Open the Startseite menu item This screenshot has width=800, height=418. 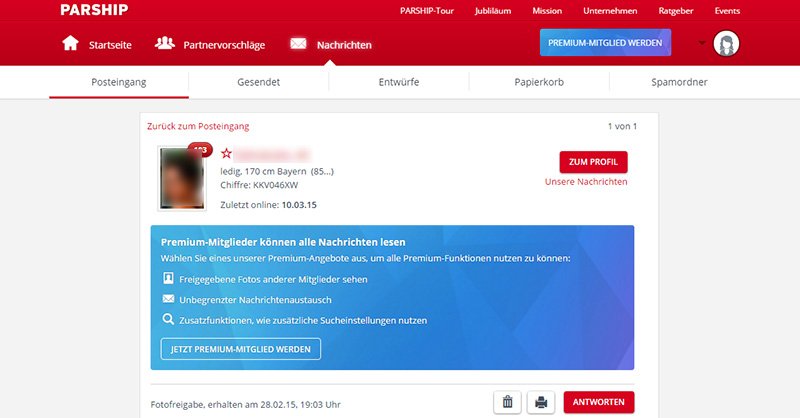pos(110,45)
